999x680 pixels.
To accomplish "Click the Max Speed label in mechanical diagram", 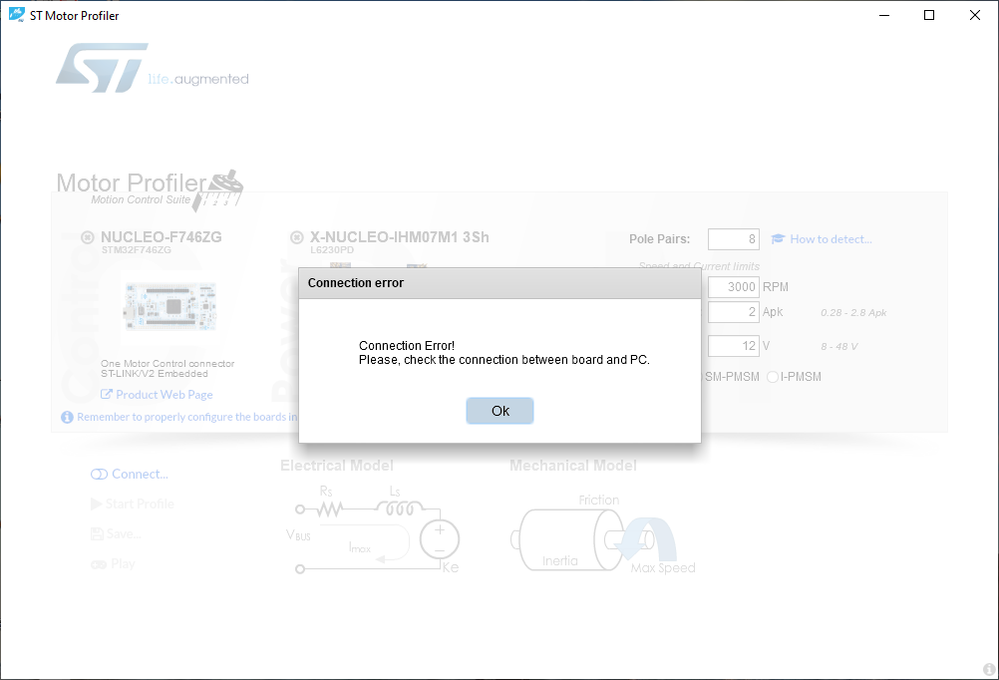I will point(663,567).
